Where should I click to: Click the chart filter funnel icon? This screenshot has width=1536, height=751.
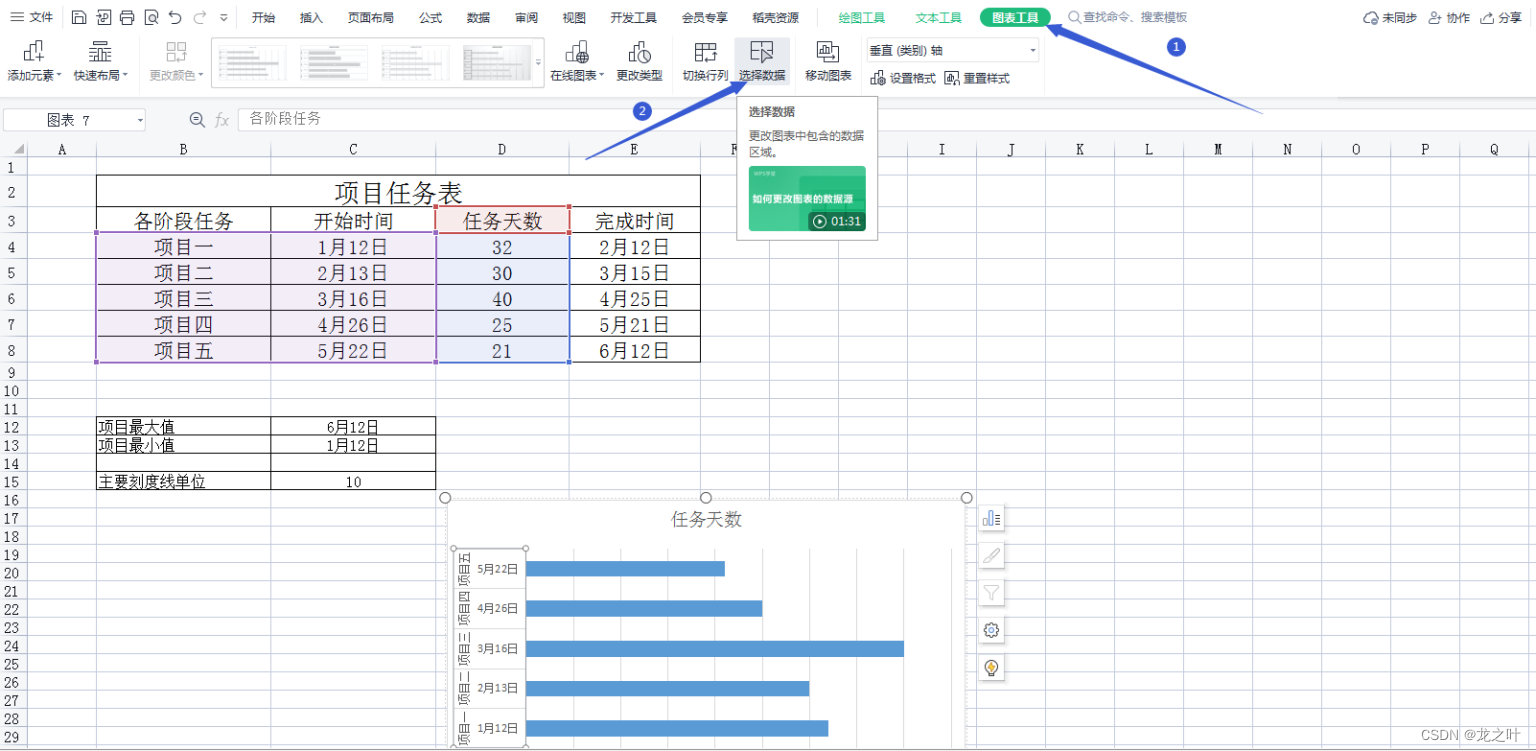pyautogui.click(x=991, y=593)
